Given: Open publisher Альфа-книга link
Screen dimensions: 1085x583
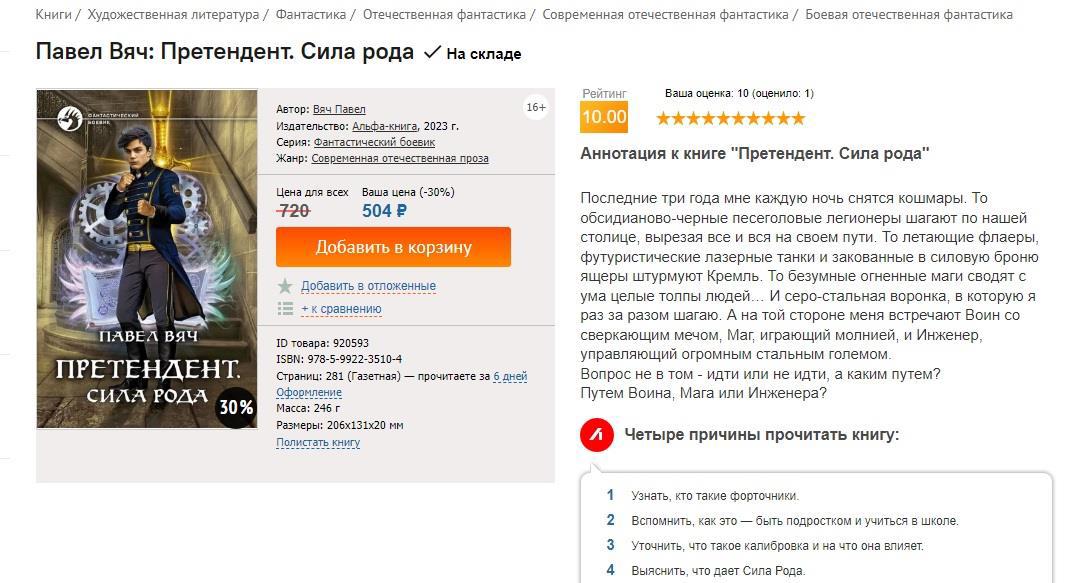Looking at the screenshot, I should pyautogui.click(x=385, y=126).
